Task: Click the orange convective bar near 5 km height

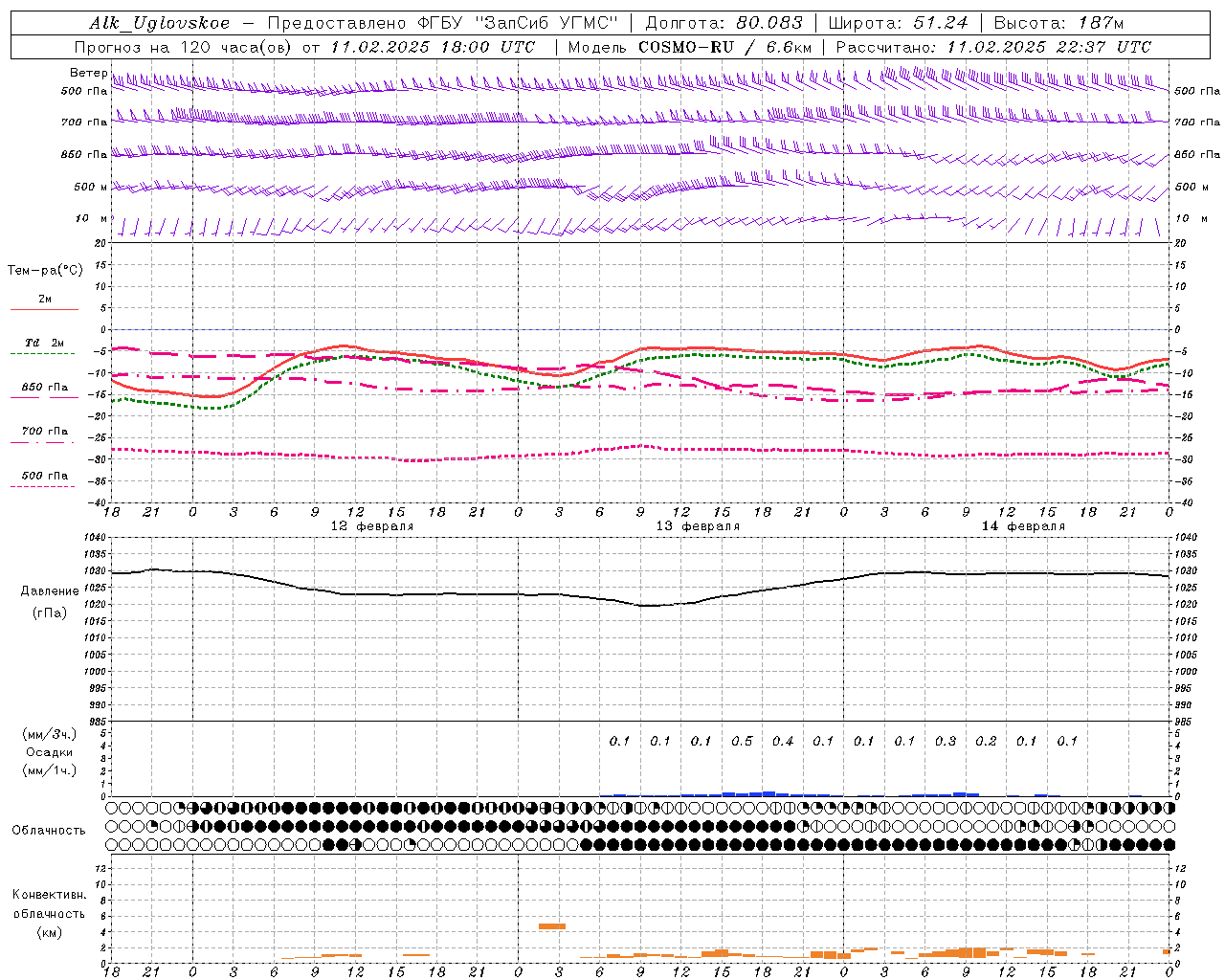Action: (552, 926)
